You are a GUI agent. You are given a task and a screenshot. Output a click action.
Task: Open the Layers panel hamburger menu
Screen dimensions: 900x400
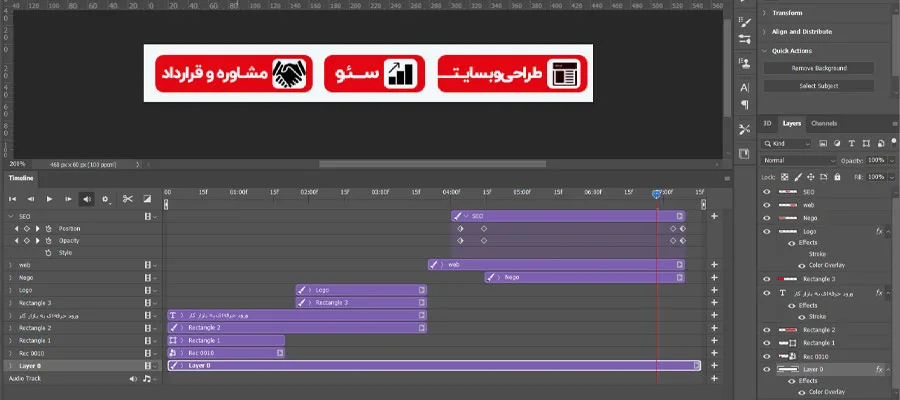895,124
